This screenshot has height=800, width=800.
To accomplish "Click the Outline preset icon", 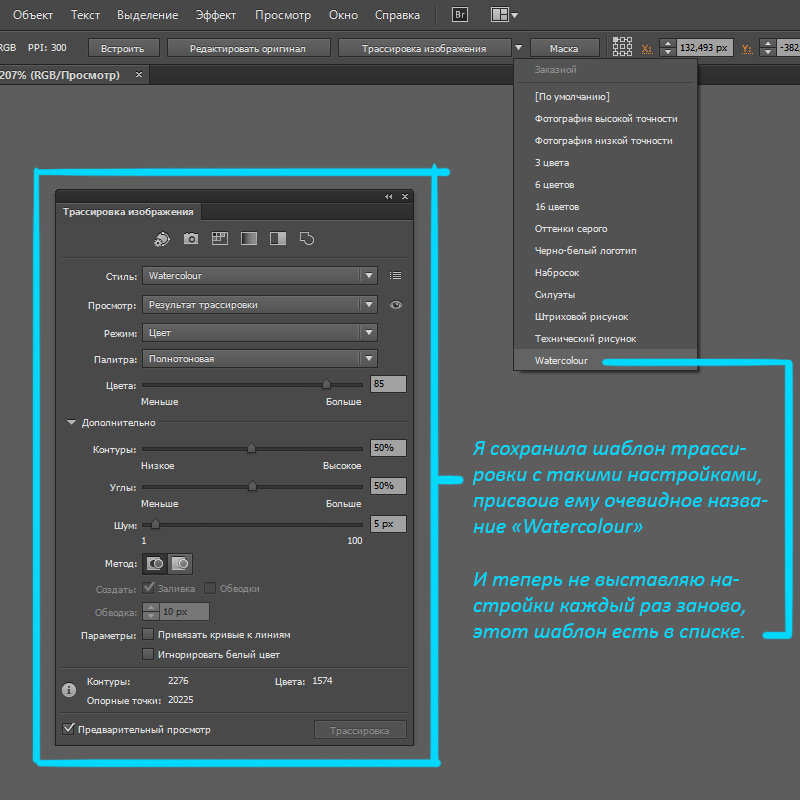I will click(x=307, y=239).
